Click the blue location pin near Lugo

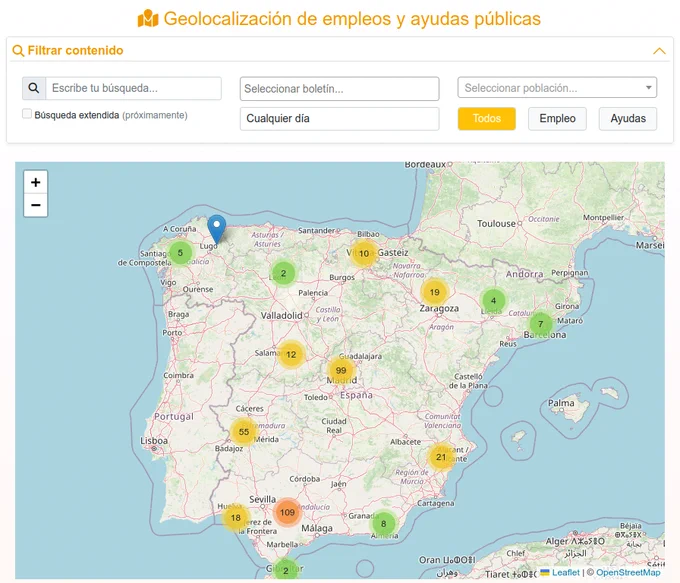216,229
